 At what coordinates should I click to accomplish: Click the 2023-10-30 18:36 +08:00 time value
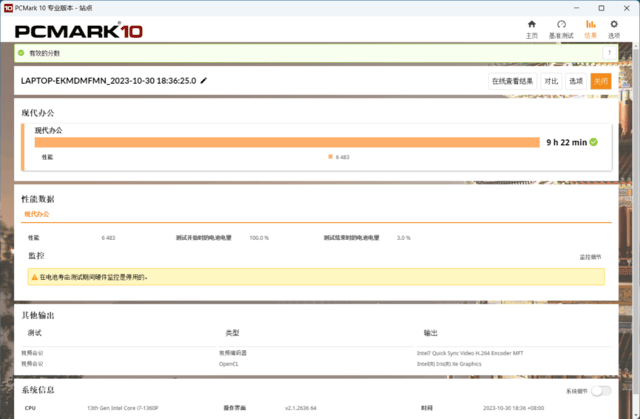click(513, 408)
